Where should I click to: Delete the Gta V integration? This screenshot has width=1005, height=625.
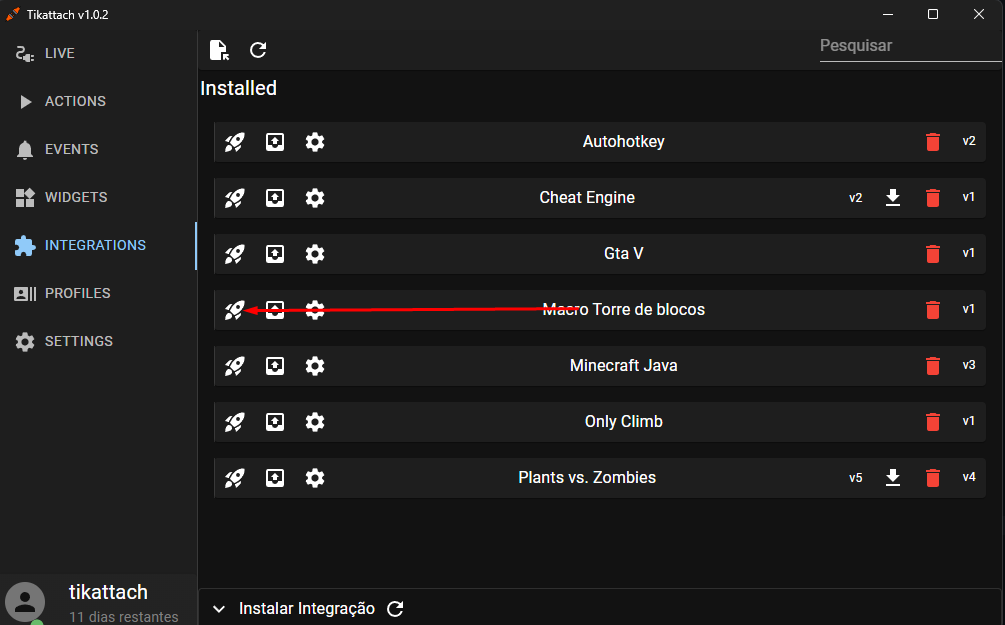coord(933,254)
